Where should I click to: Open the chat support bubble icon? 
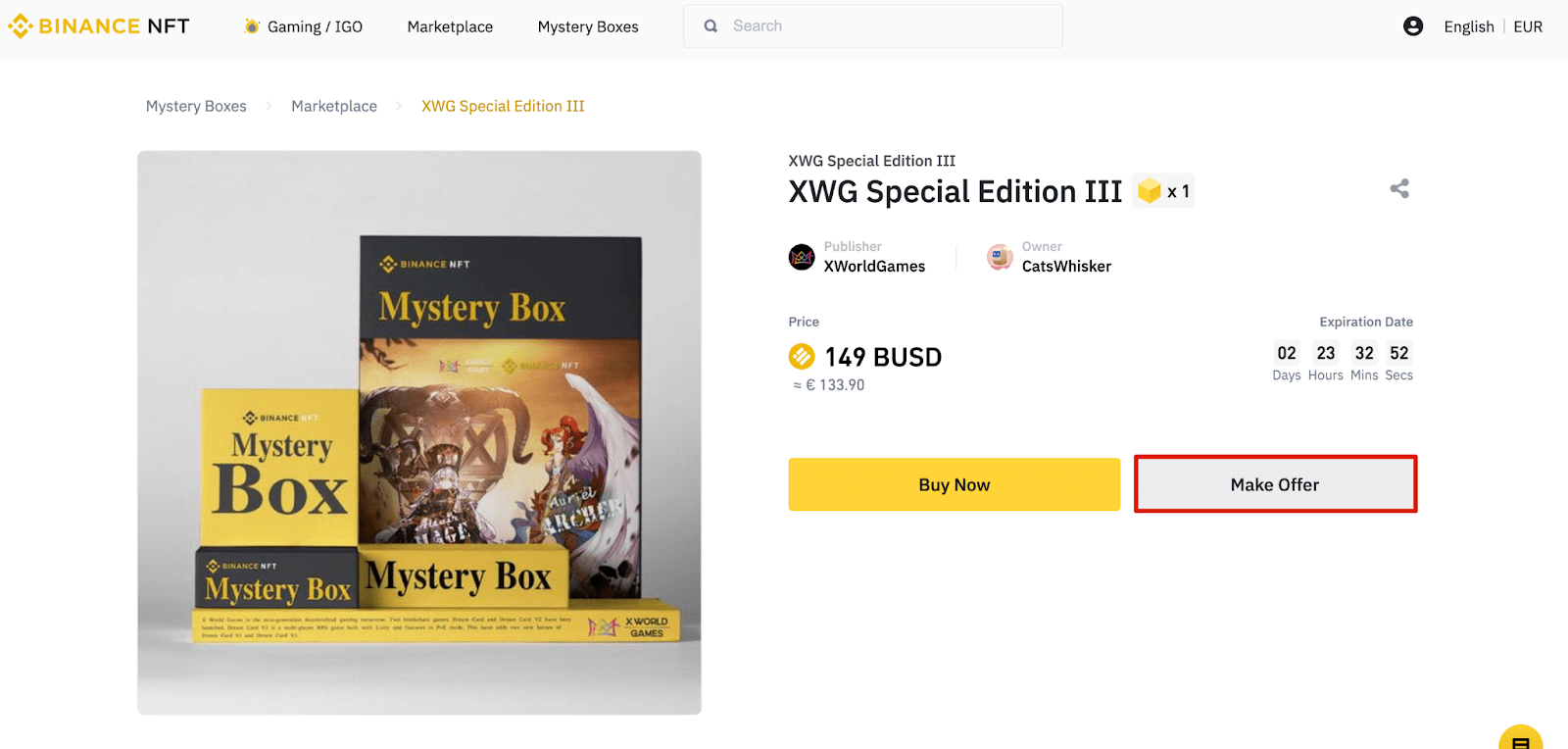(1521, 740)
